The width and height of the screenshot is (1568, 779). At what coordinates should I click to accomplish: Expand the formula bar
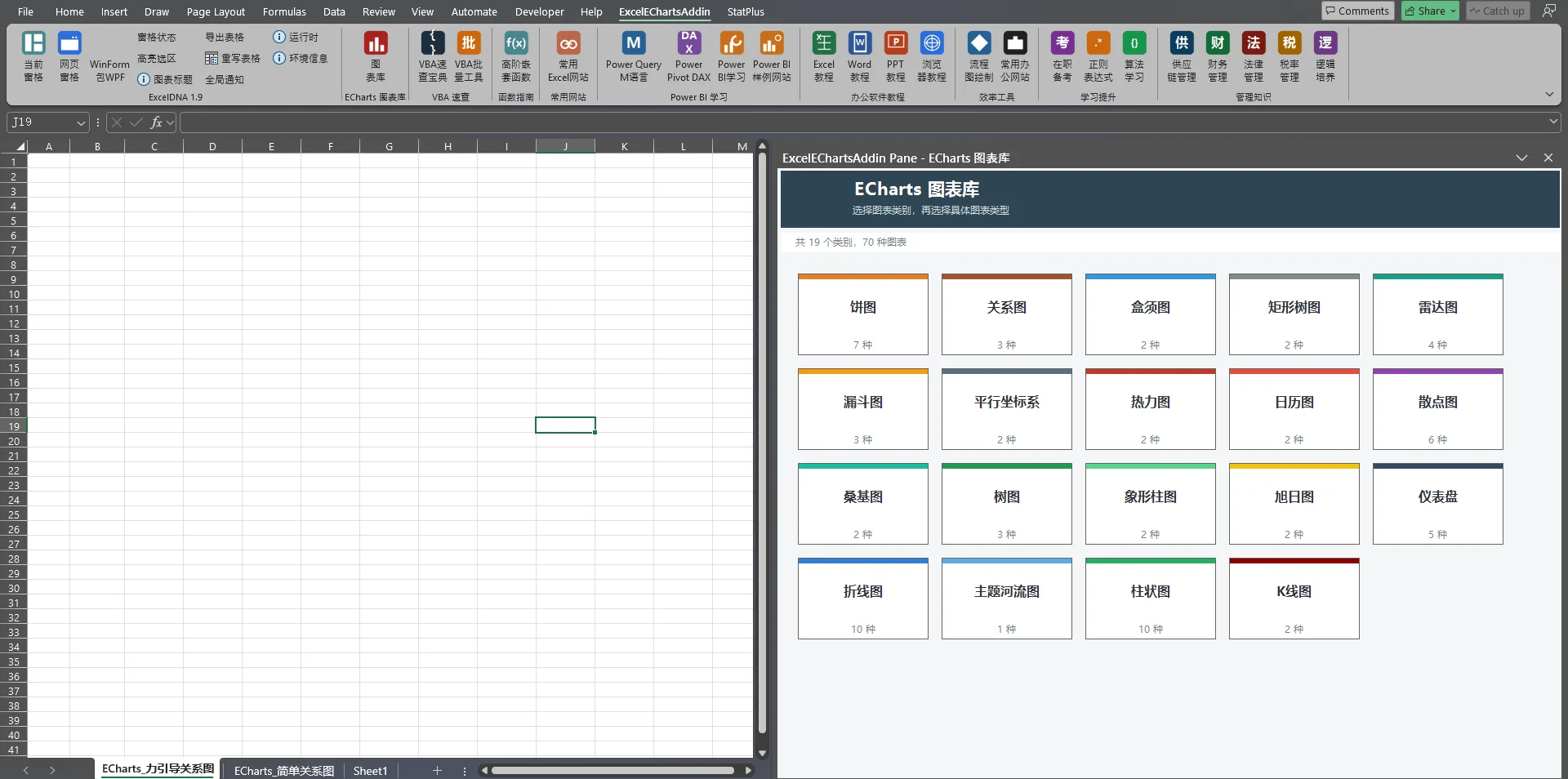[1553, 122]
